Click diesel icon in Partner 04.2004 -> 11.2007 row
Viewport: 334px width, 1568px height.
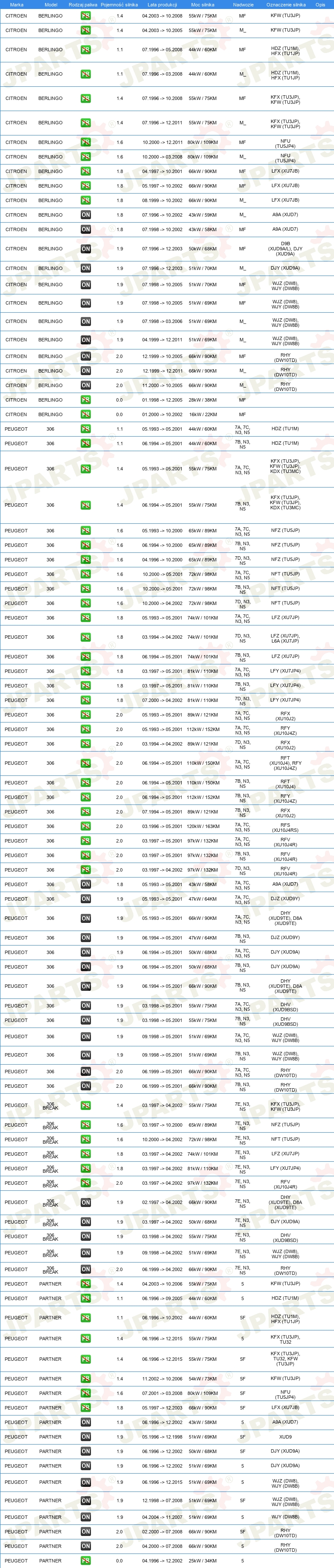pyautogui.click(x=86, y=1517)
